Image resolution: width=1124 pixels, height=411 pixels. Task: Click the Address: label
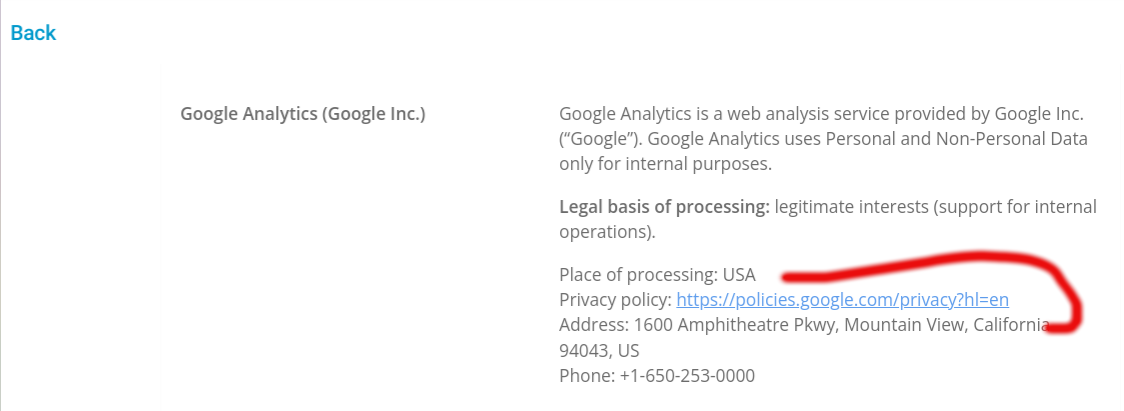click(x=594, y=325)
